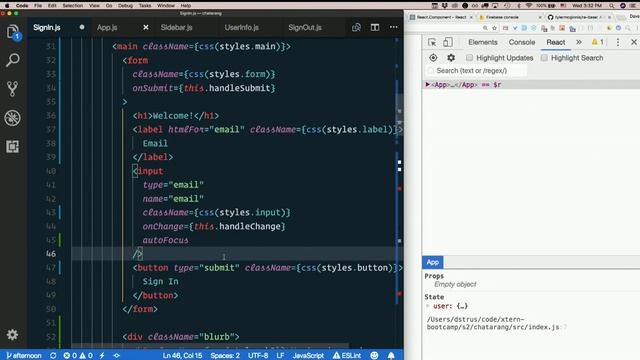Open DevTools customize menu (three dots)
The width and height of the screenshot is (640, 360).
coord(618,42)
